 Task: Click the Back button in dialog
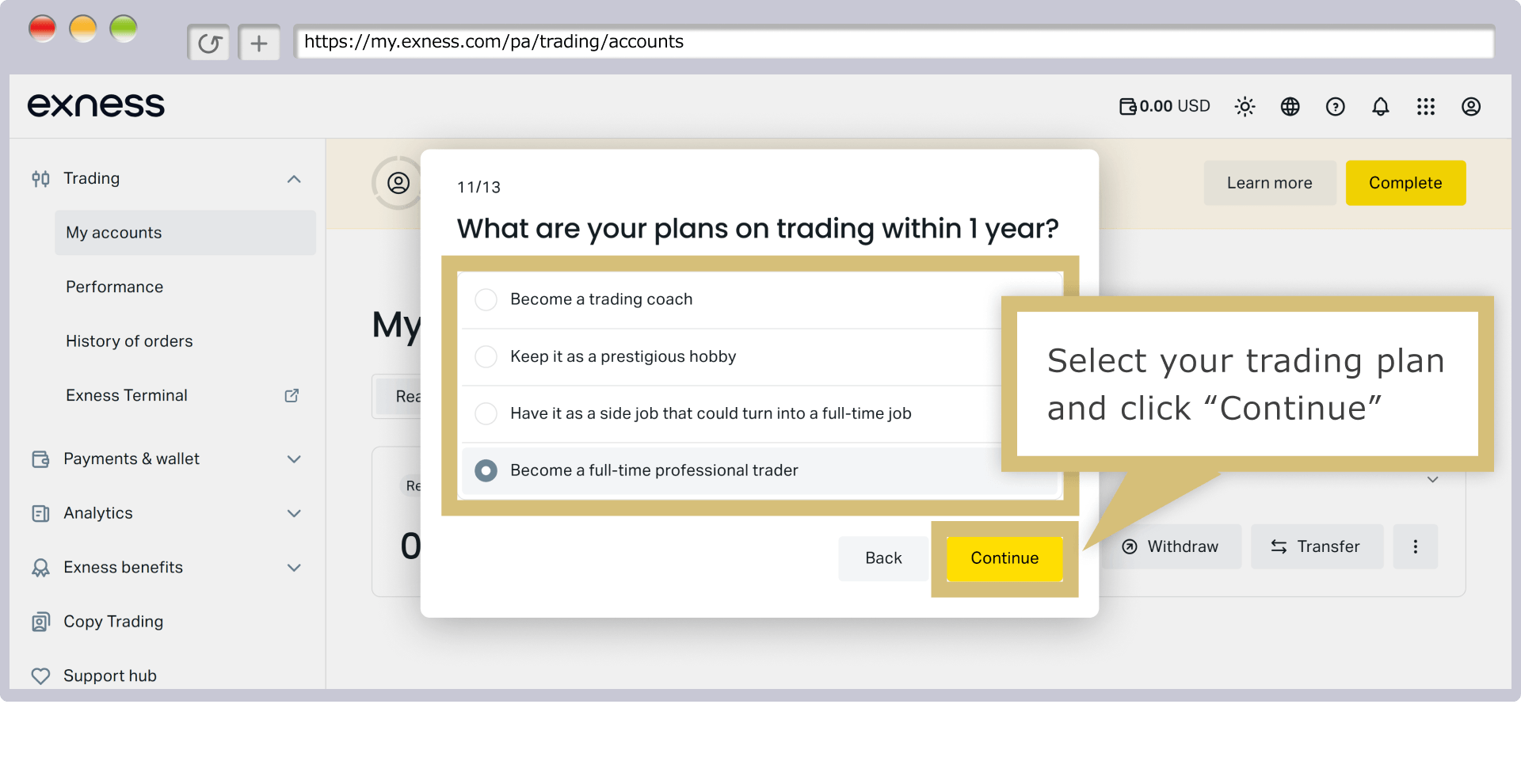[883, 558]
